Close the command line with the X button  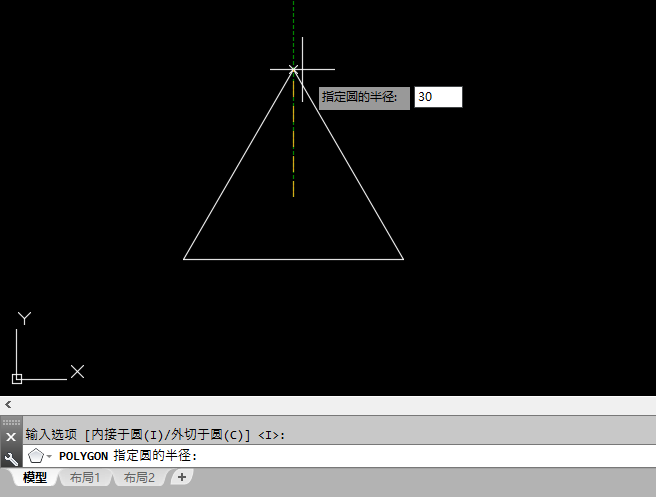pos(11,437)
